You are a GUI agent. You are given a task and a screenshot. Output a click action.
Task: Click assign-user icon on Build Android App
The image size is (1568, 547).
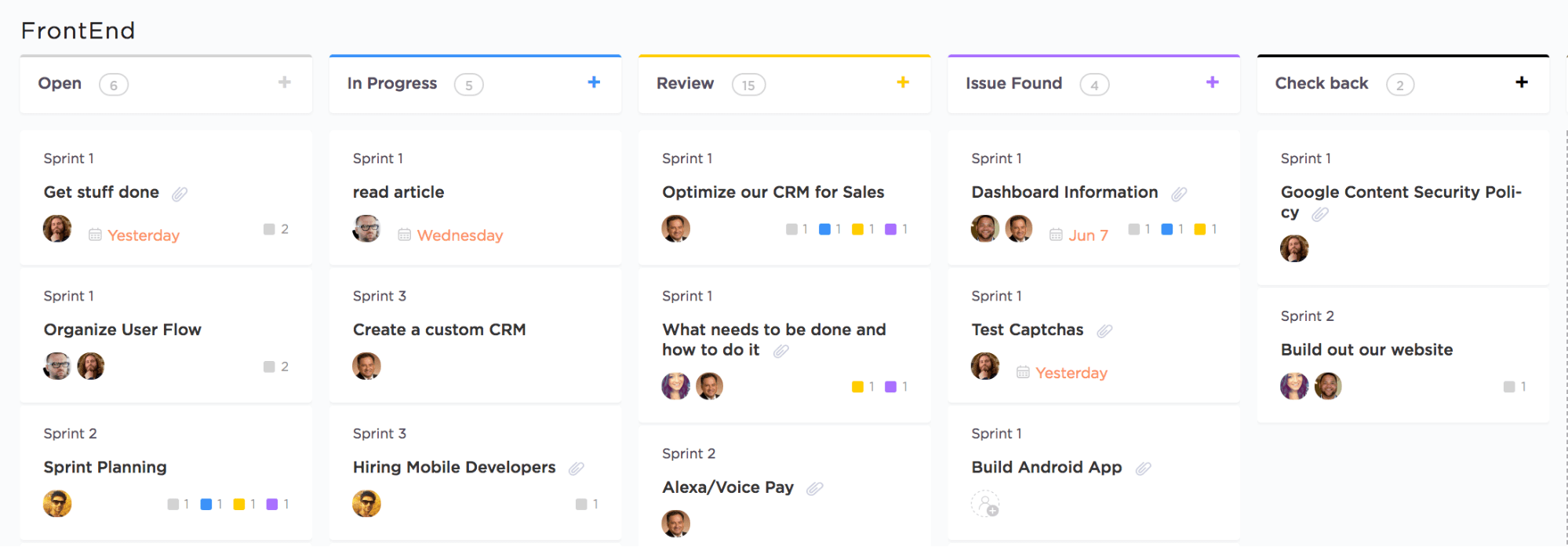[x=985, y=504]
